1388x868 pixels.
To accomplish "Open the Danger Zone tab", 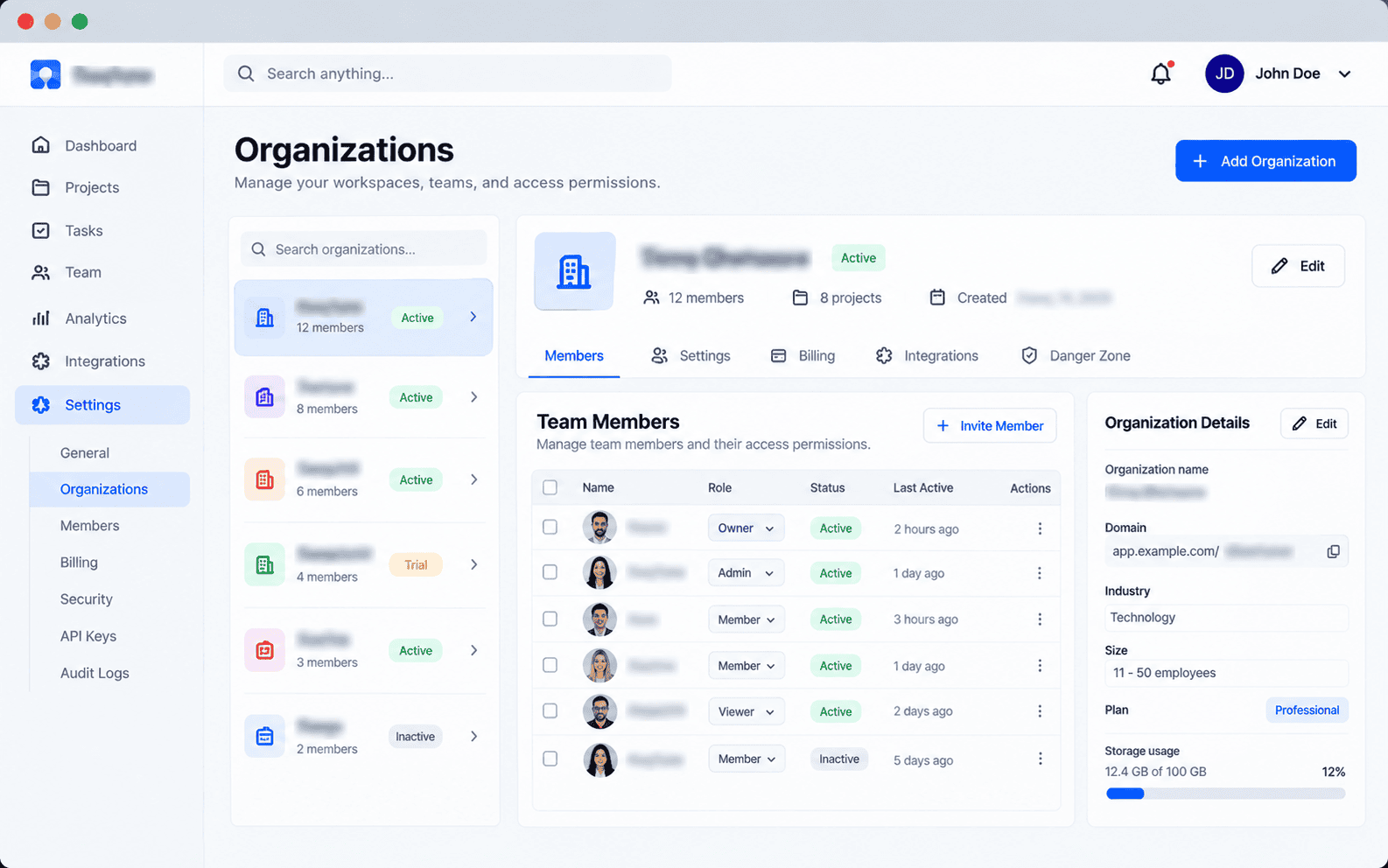I will [x=1076, y=356].
